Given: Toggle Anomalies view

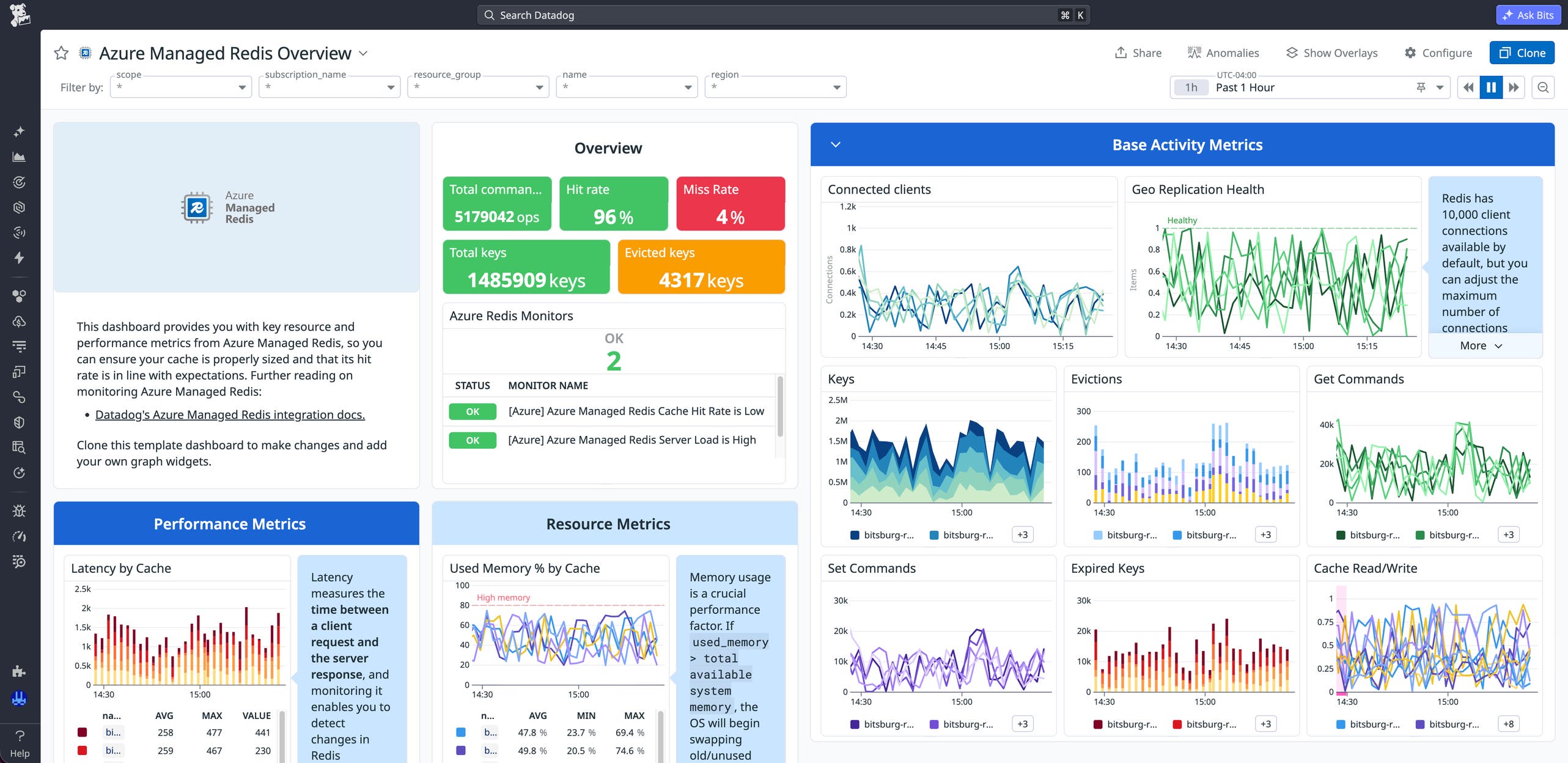Looking at the screenshot, I should pos(1223,53).
